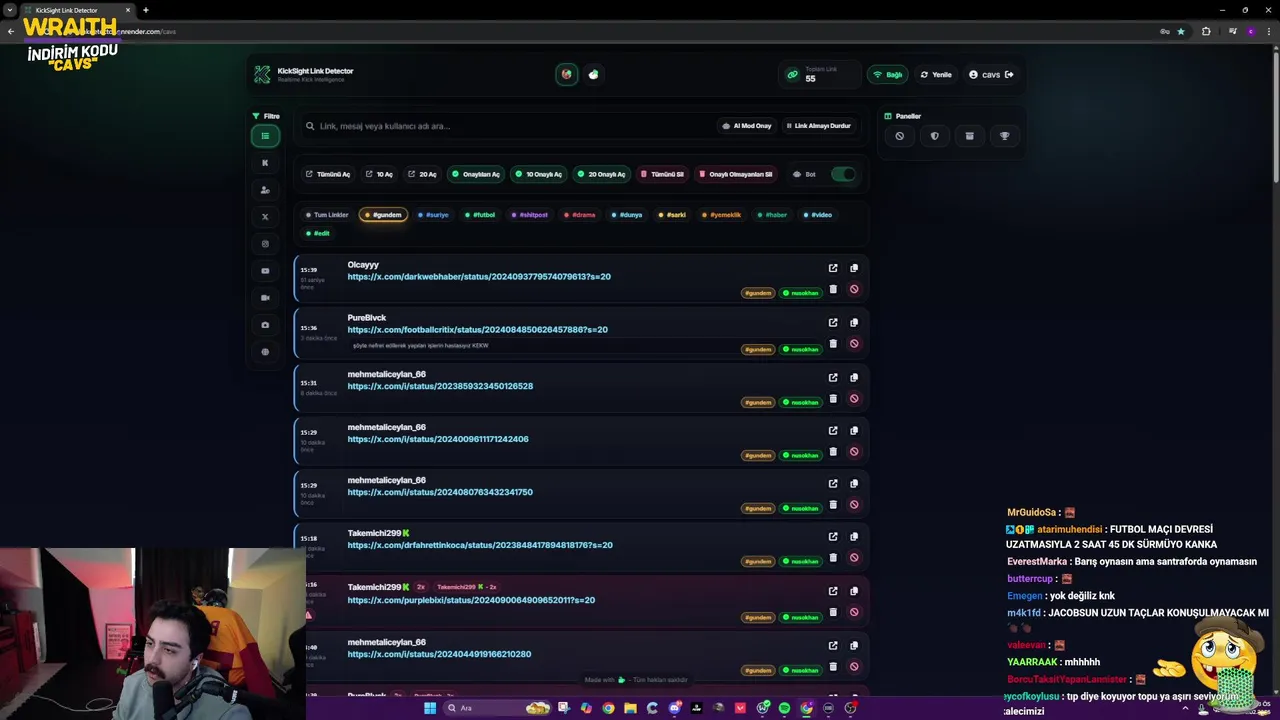The height and width of the screenshot is (720, 1280).
Task: Click the browser address bar
Action: 600,31
